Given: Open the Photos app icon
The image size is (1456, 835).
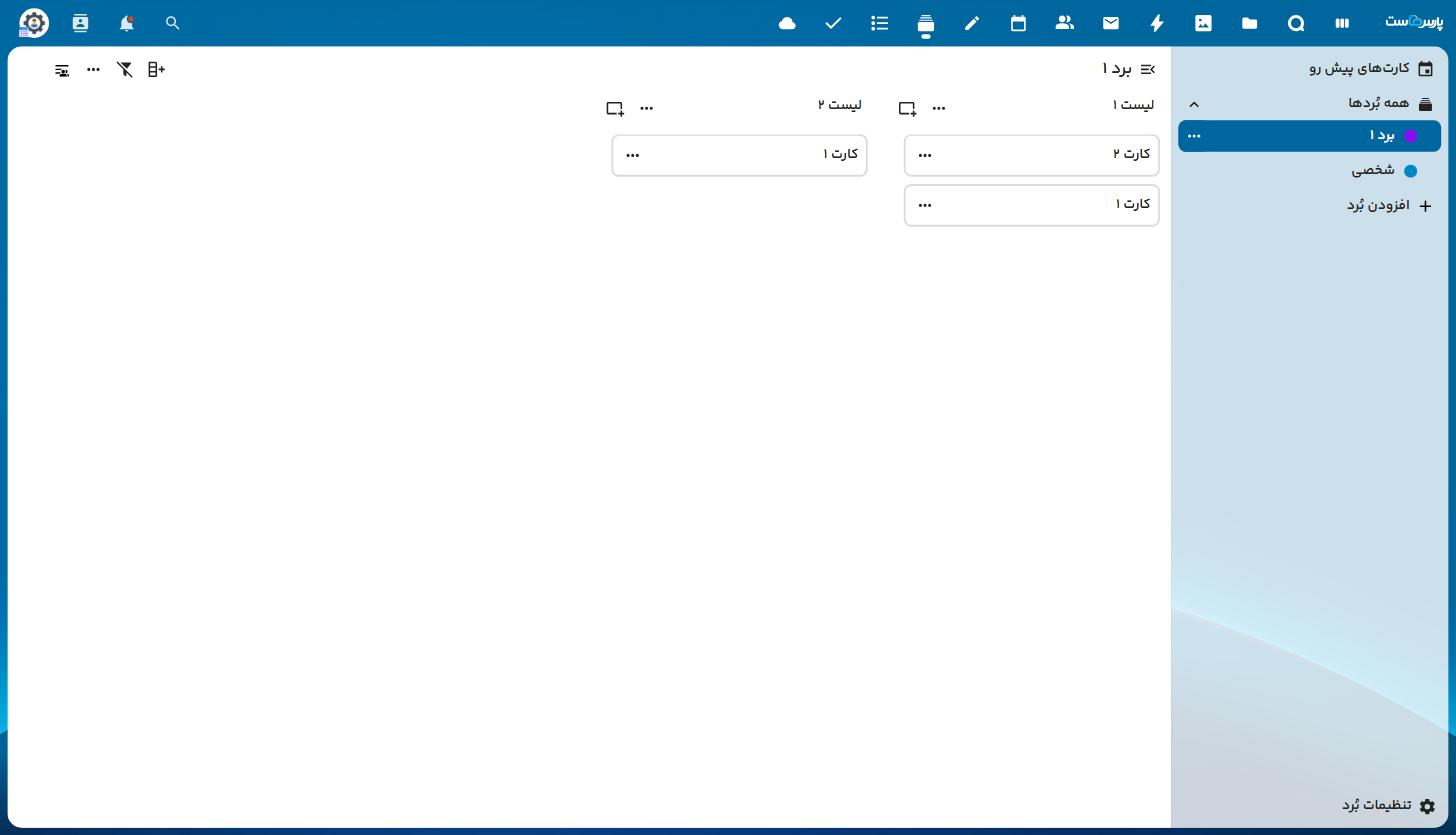Looking at the screenshot, I should coord(1203,23).
